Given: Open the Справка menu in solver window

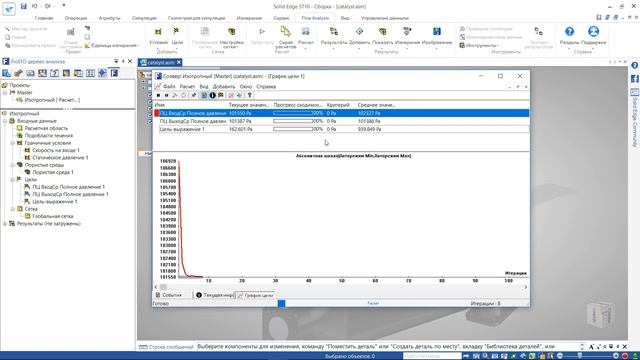Looking at the screenshot, I should click(266, 87).
